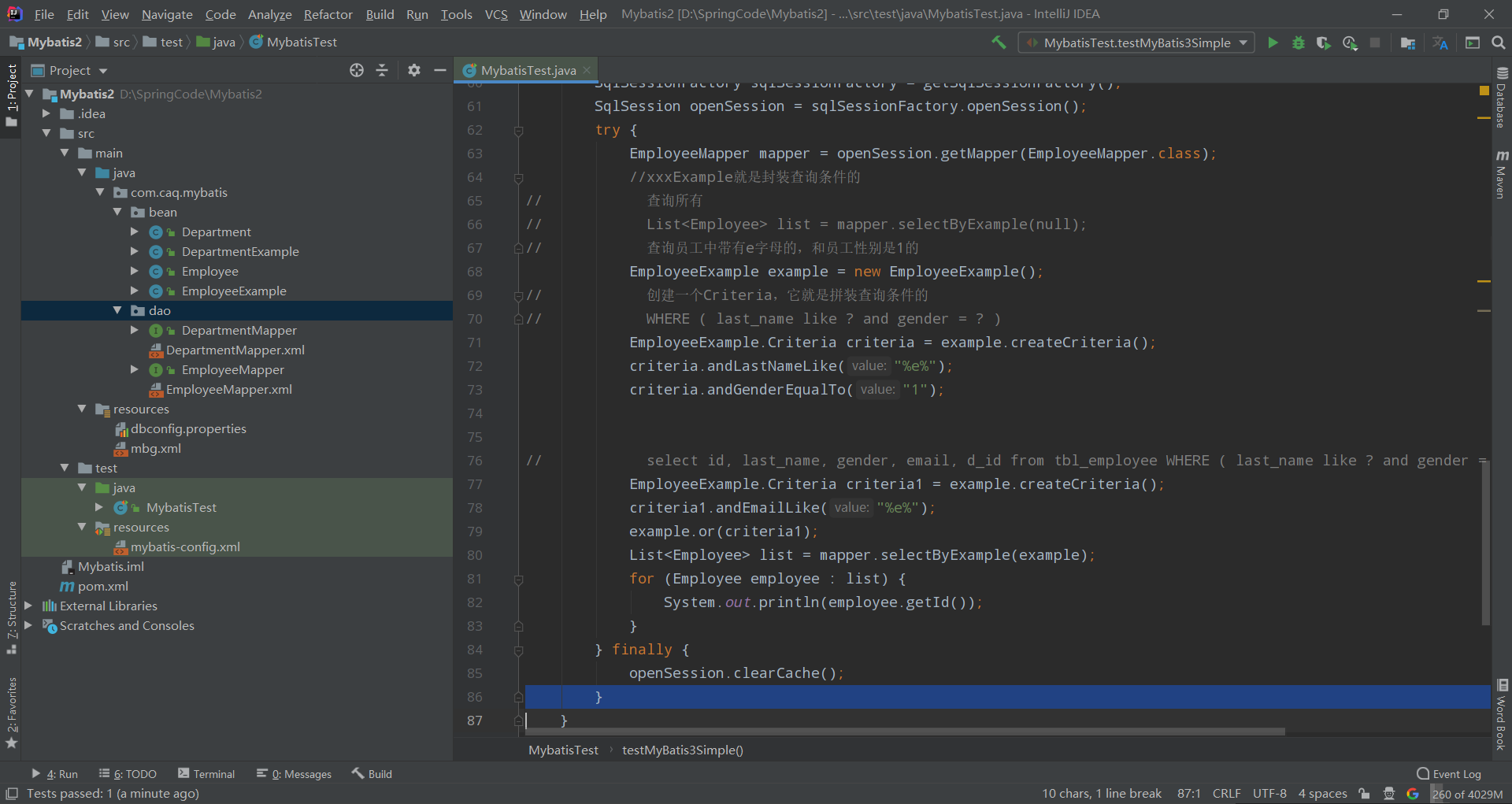Toggle the 7: Structure side tab
The width and height of the screenshot is (1512, 804).
[11, 617]
